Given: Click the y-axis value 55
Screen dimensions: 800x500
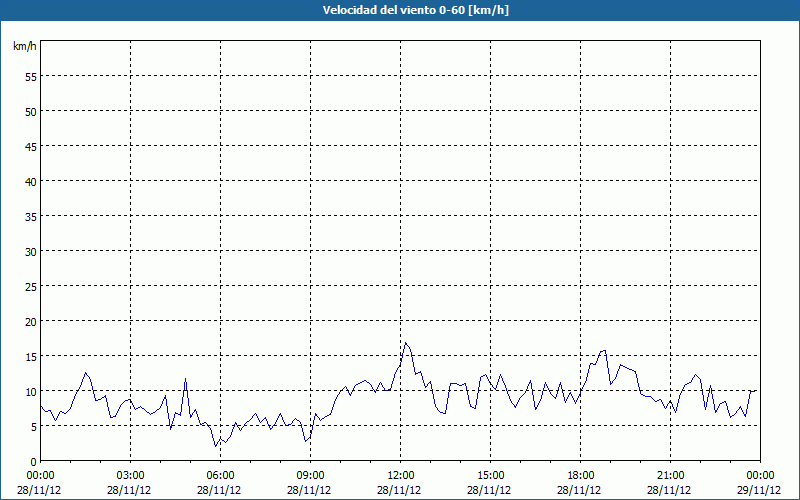Looking at the screenshot, I should (x=31, y=76).
